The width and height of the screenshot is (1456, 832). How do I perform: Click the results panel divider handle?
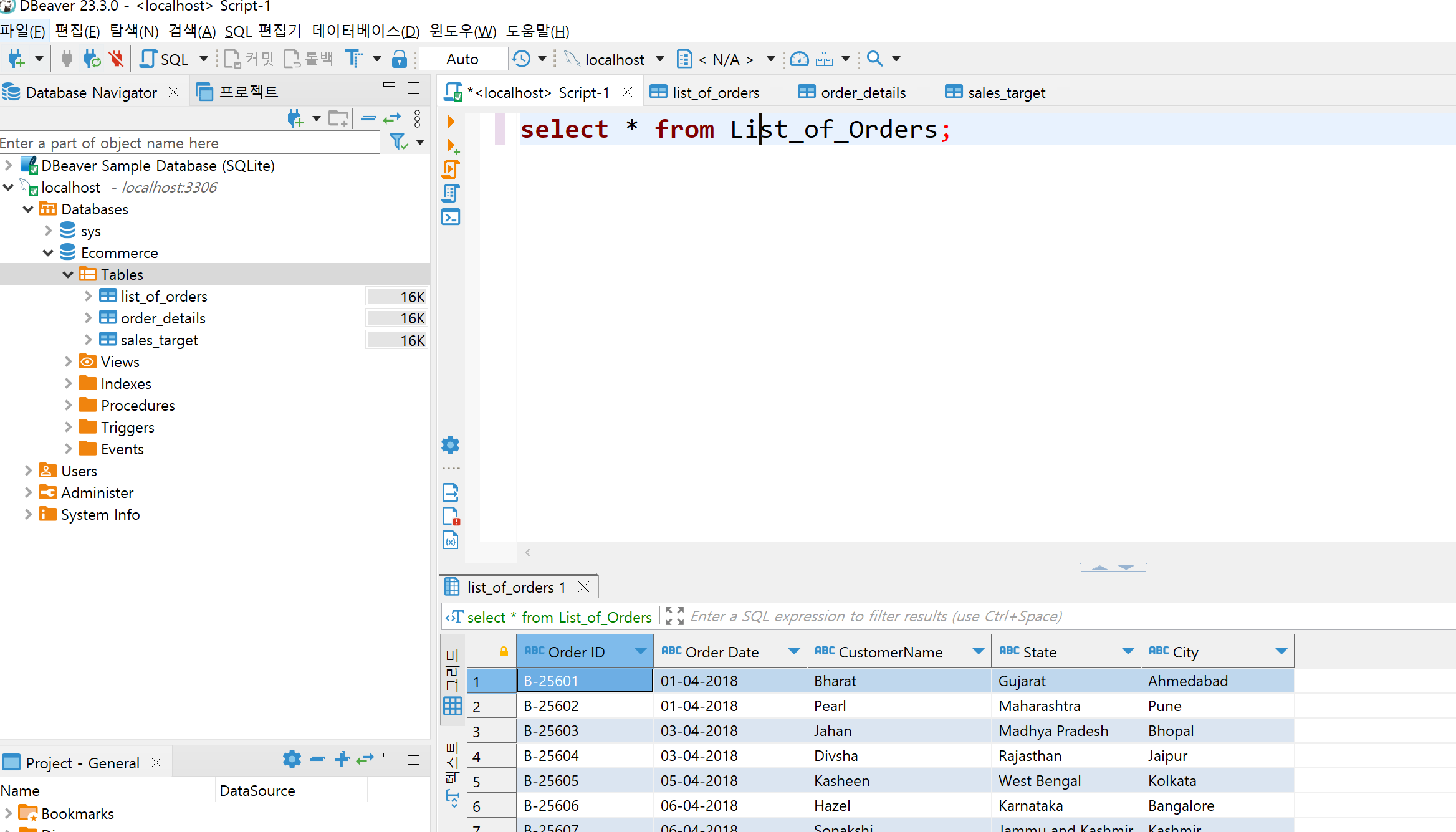pyautogui.click(x=1113, y=567)
